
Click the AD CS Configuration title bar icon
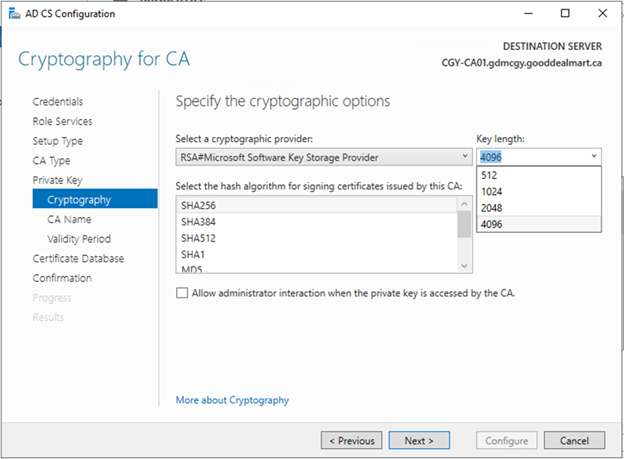pos(14,14)
